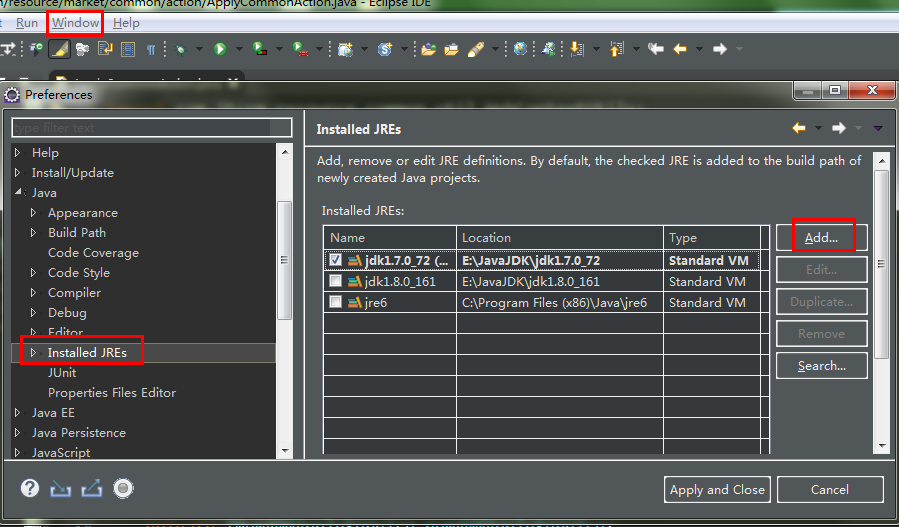Expand the Debug tree node

pyautogui.click(x=33, y=313)
